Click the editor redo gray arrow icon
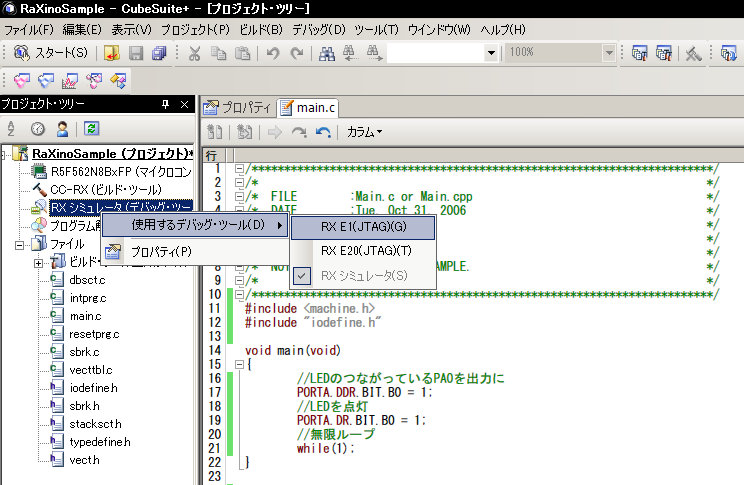Screen dimensions: 744x485 tap(299, 132)
